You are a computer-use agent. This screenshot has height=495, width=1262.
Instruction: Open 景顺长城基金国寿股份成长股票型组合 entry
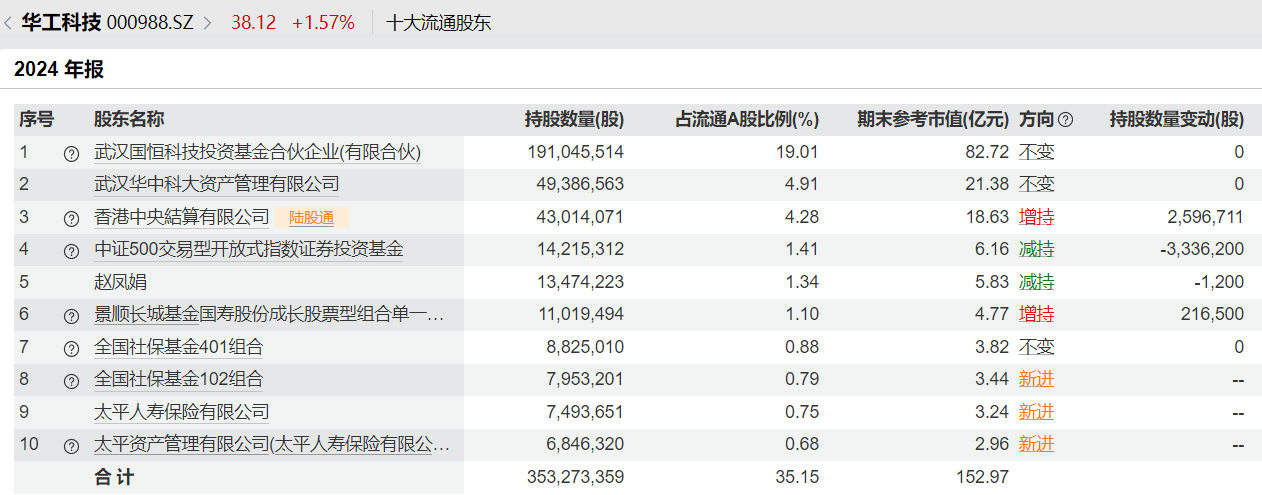[x=269, y=314]
